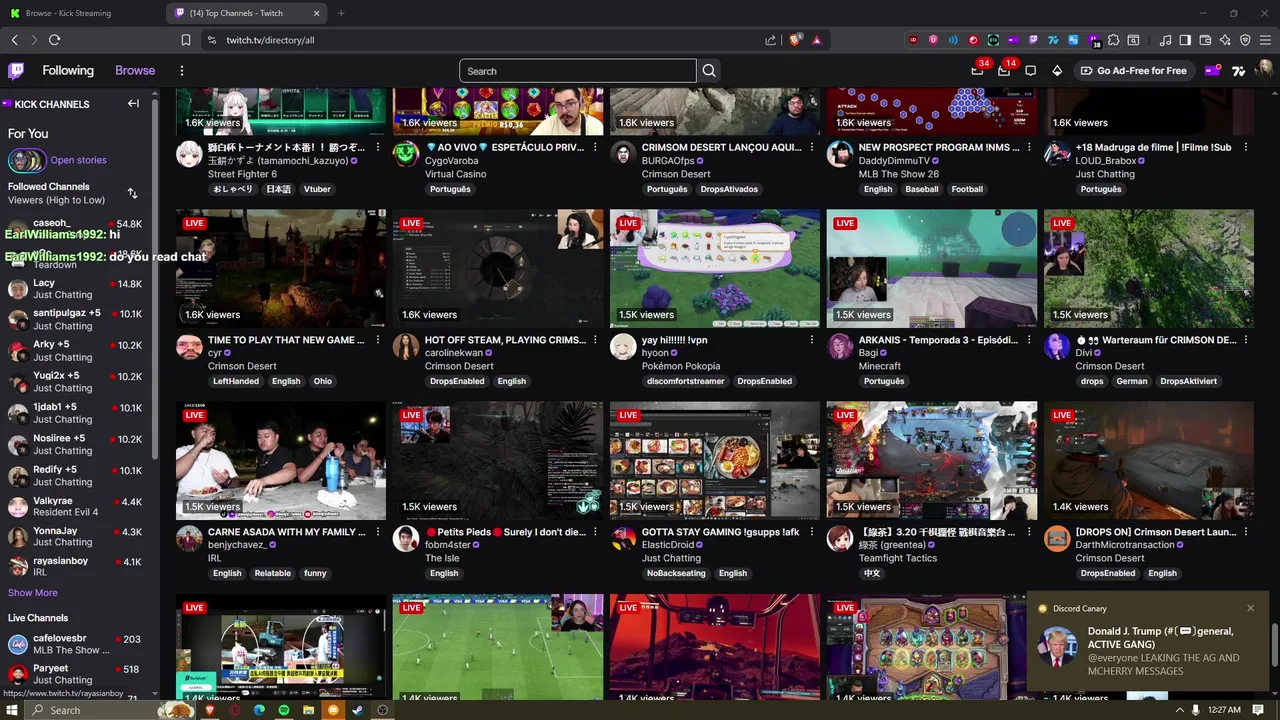Open the three-dot more menu beside Browse
The width and height of the screenshot is (1280, 720).
coord(182,71)
